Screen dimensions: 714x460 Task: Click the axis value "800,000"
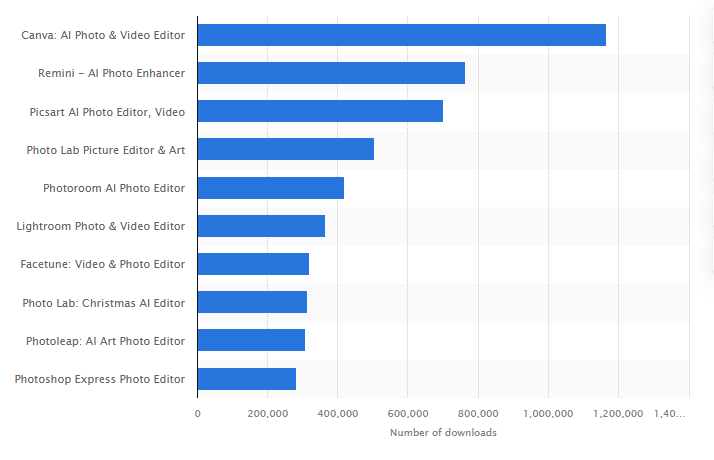478,414
